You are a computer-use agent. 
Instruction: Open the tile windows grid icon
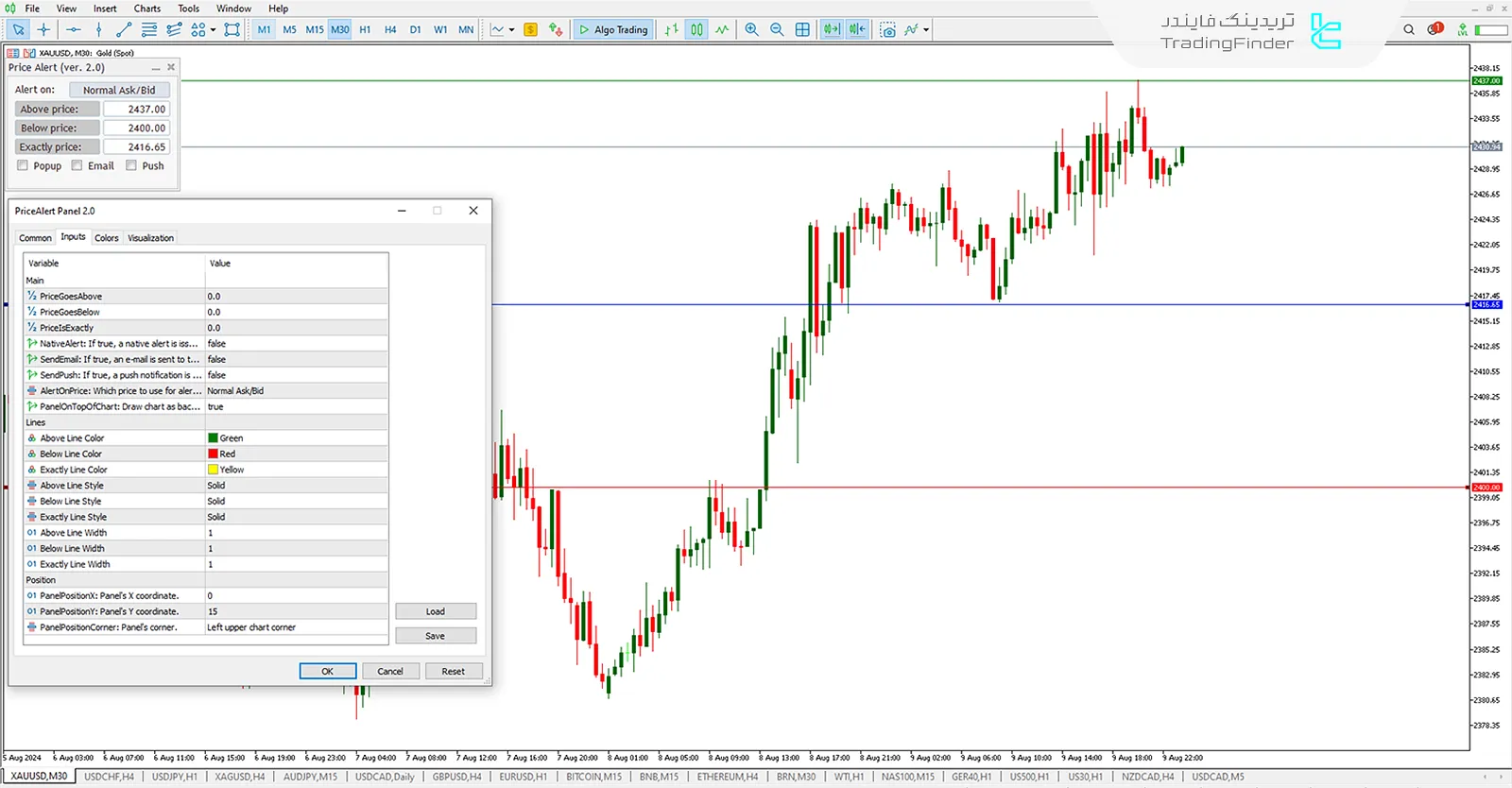pos(802,29)
